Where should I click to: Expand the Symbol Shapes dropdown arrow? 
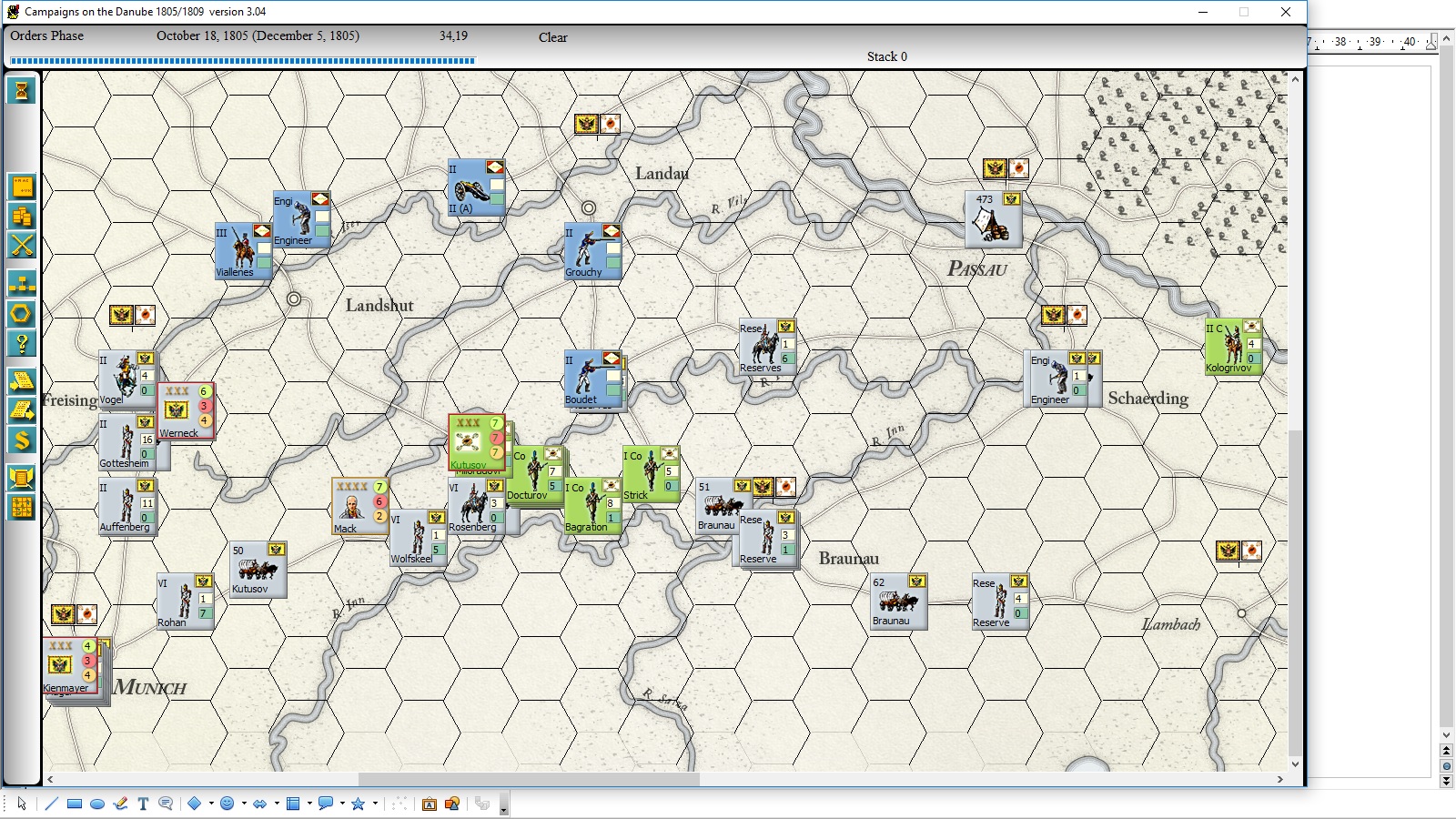point(244,804)
